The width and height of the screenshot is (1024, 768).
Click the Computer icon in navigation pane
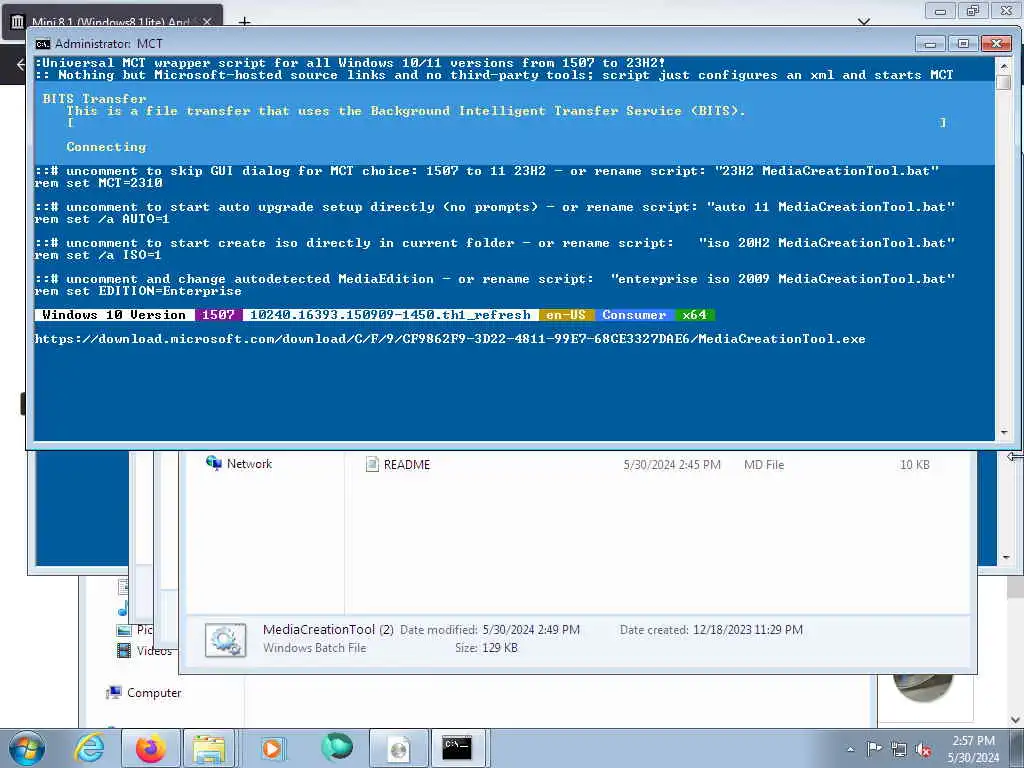pyautogui.click(x=114, y=692)
